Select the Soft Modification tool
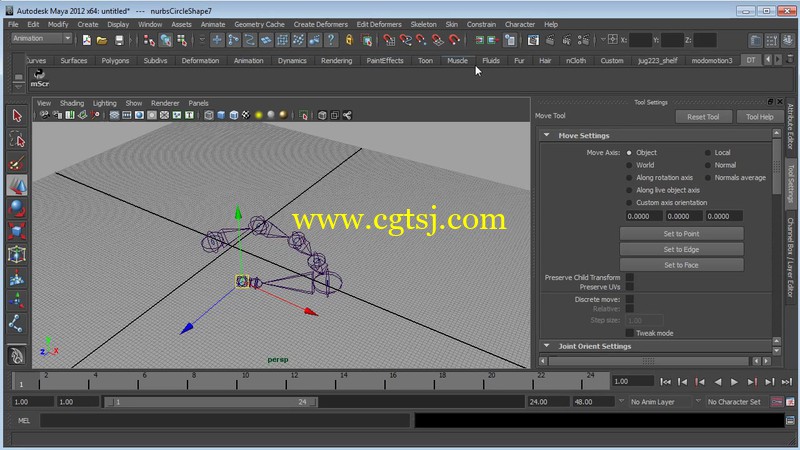This screenshot has width=800, height=450. [x=17, y=278]
